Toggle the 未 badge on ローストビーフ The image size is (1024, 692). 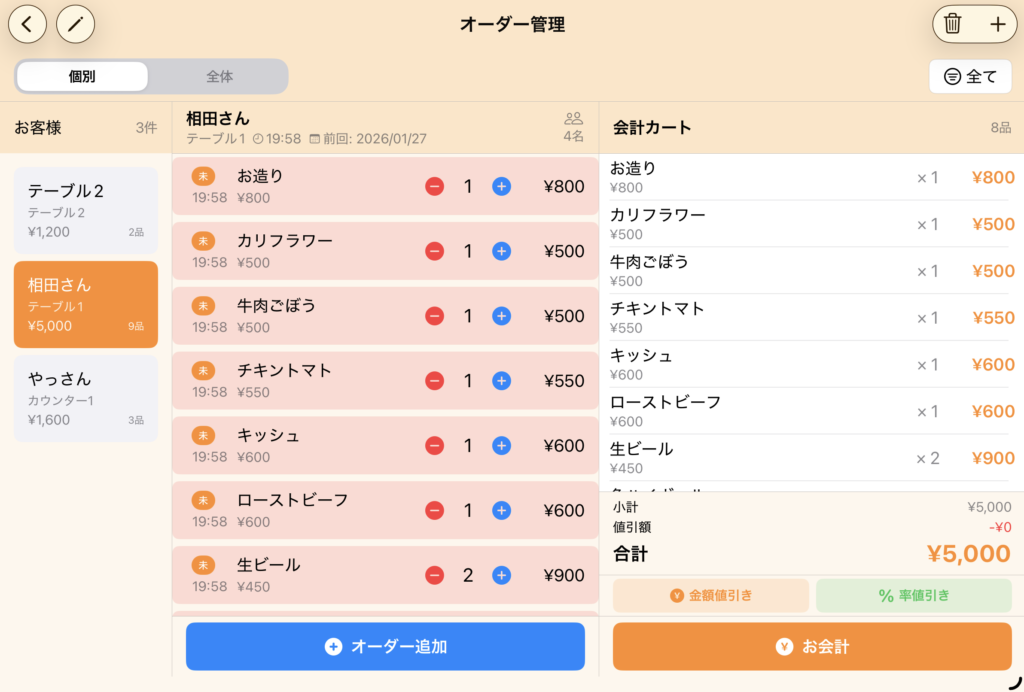(x=203, y=500)
